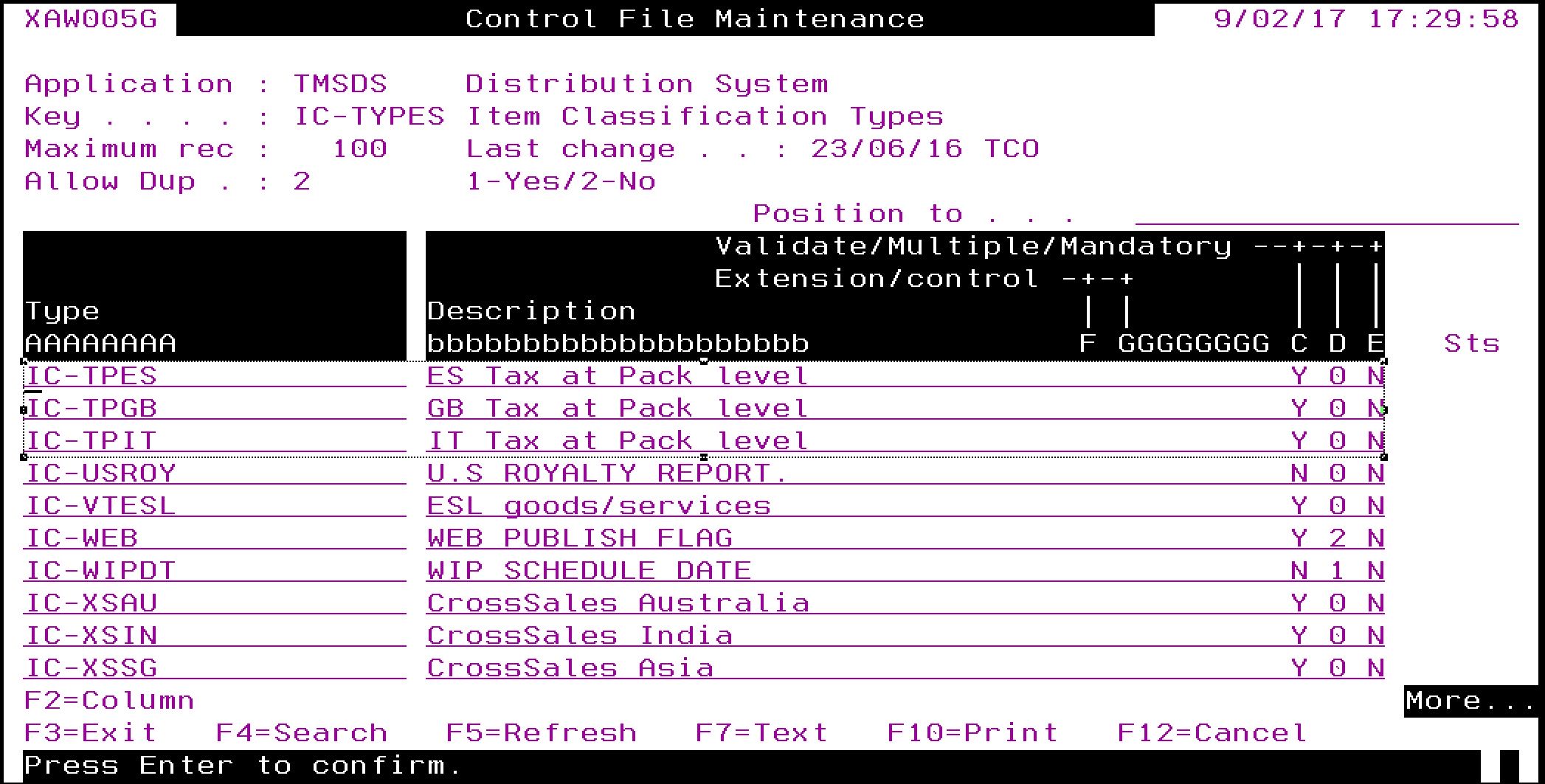Image resolution: width=1545 pixels, height=784 pixels.
Task: Select the IC-TPIT type field
Action: point(215,440)
